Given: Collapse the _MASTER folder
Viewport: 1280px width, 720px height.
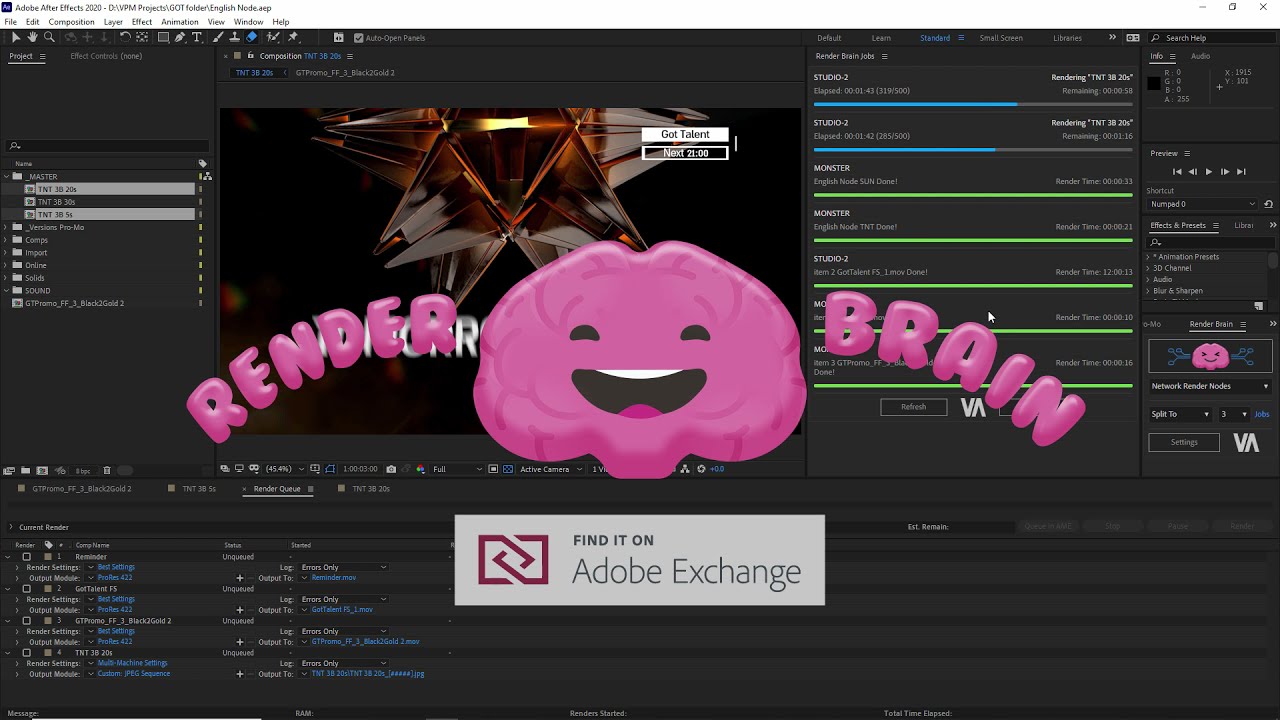Looking at the screenshot, I should (x=7, y=177).
